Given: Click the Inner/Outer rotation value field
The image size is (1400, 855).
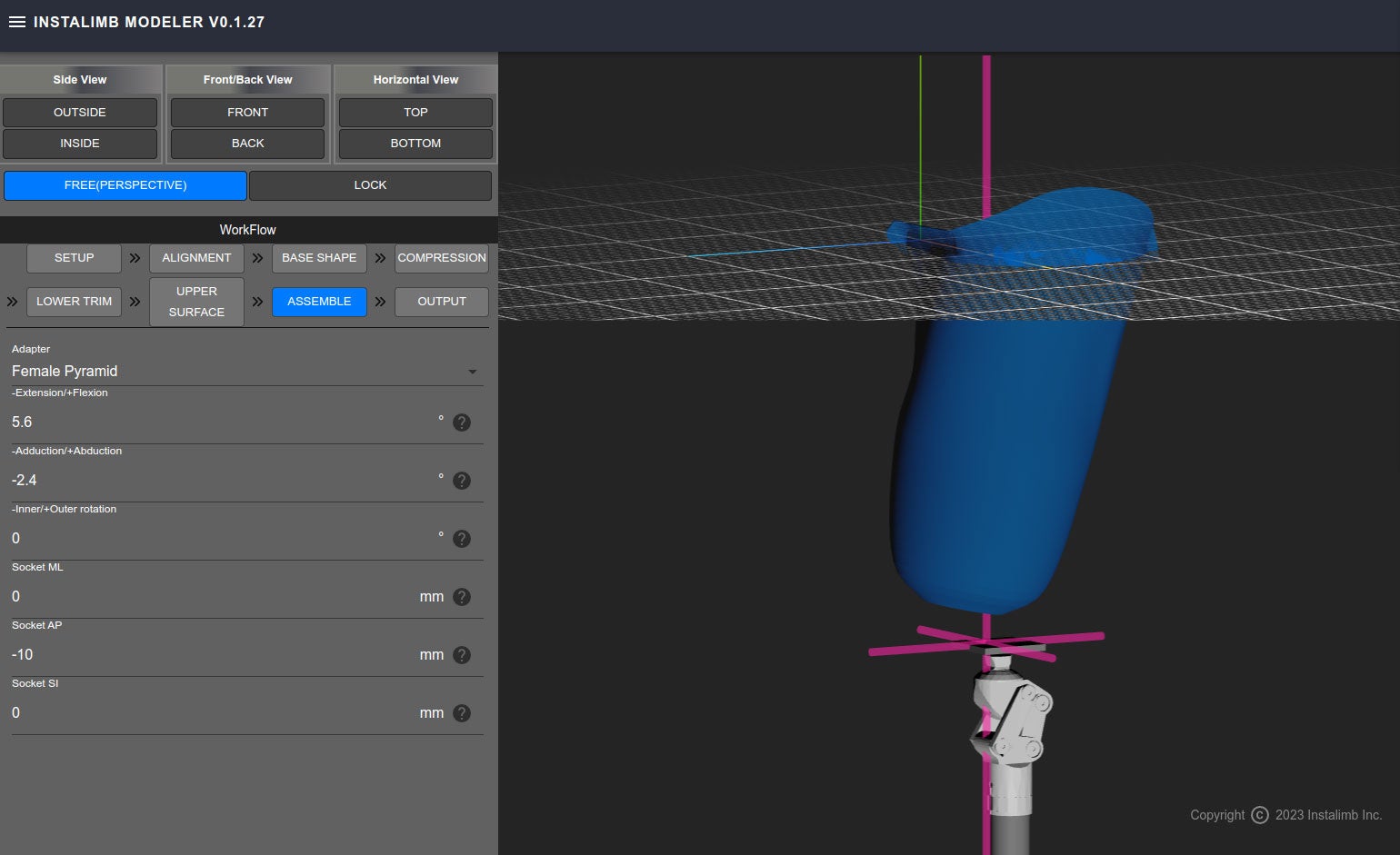Looking at the screenshot, I should 223,539.
